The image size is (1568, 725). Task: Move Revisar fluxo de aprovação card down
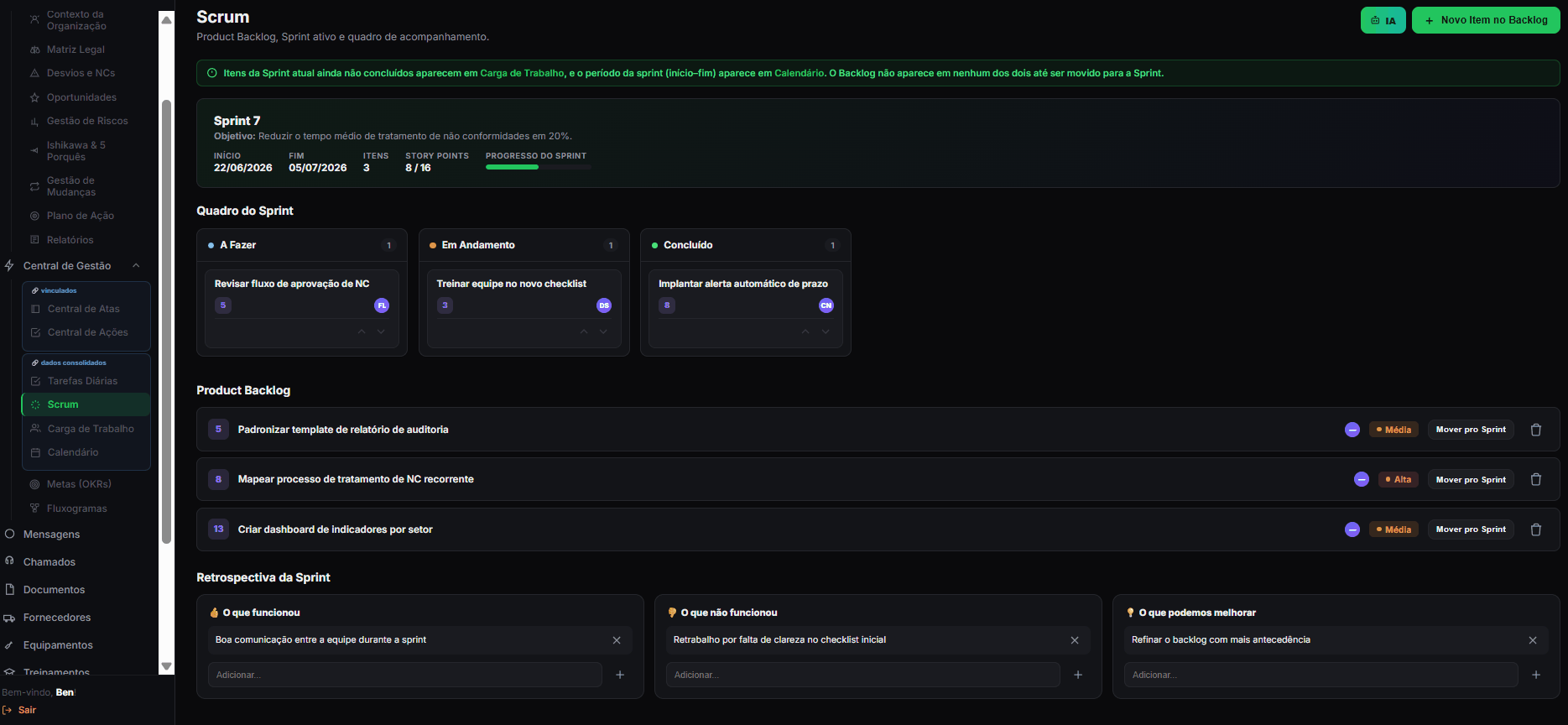coord(381,332)
